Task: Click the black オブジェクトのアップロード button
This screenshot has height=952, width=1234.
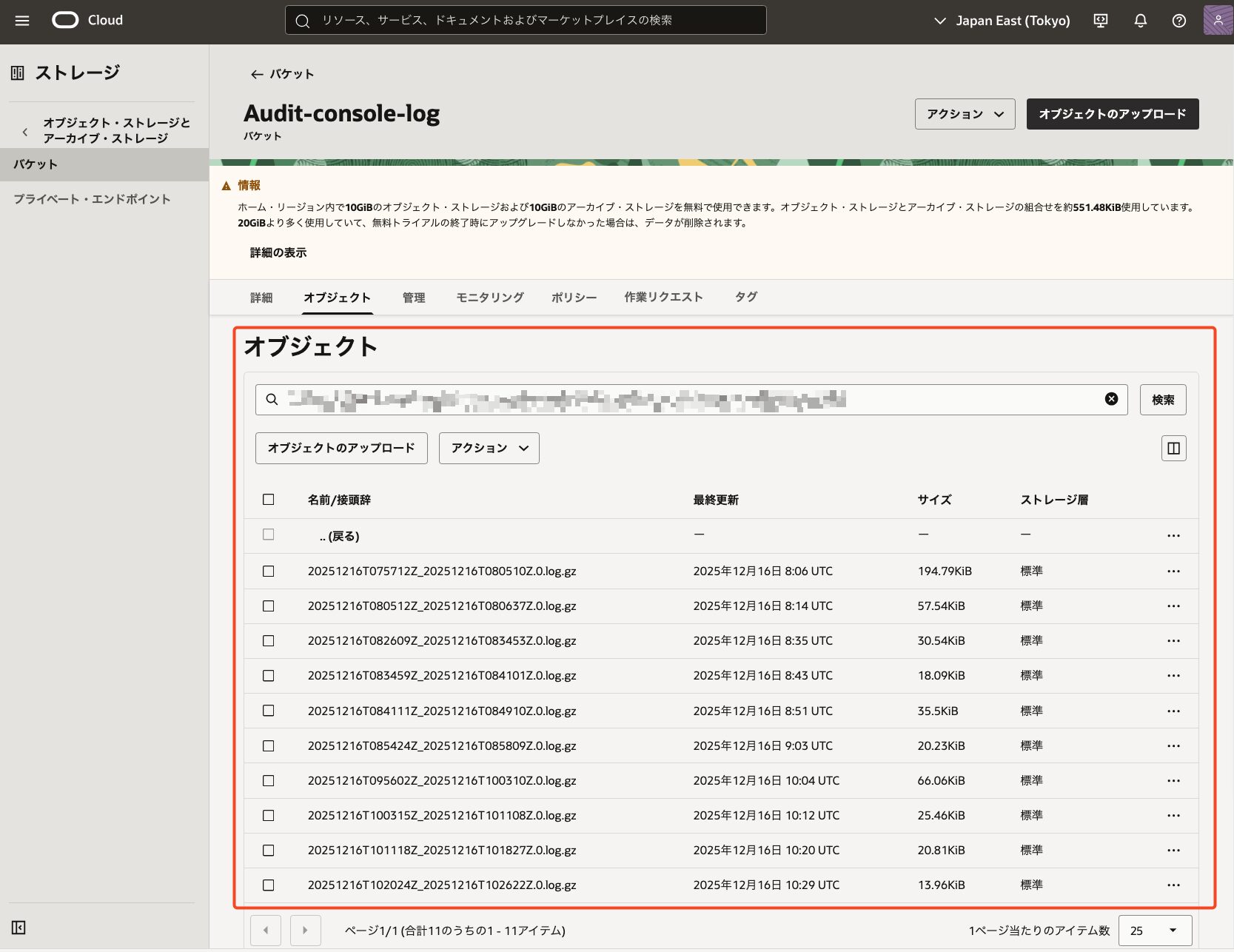Action: coord(1112,114)
